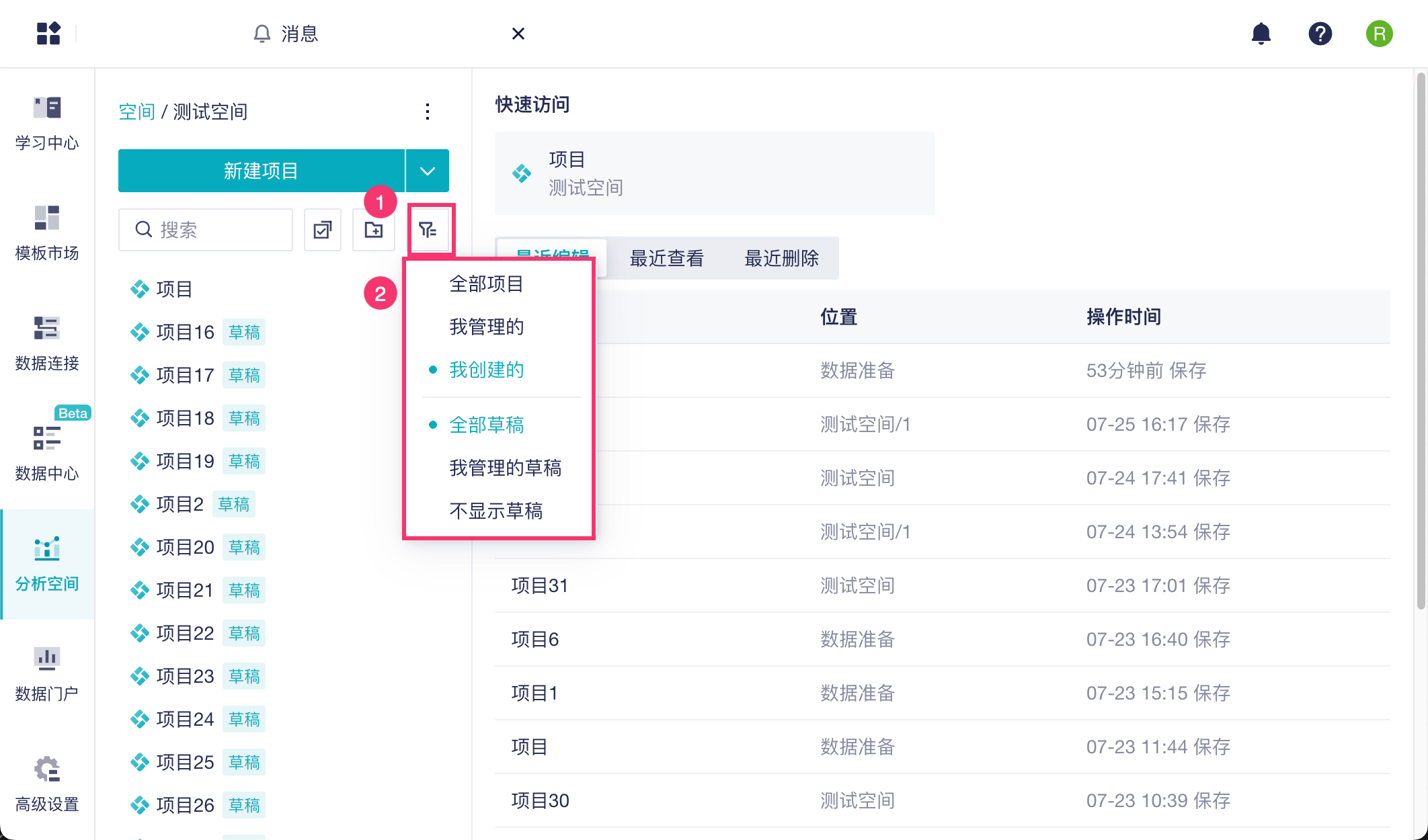Image resolution: width=1428 pixels, height=840 pixels.
Task: Open user avatar R menu
Action: click(1379, 34)
